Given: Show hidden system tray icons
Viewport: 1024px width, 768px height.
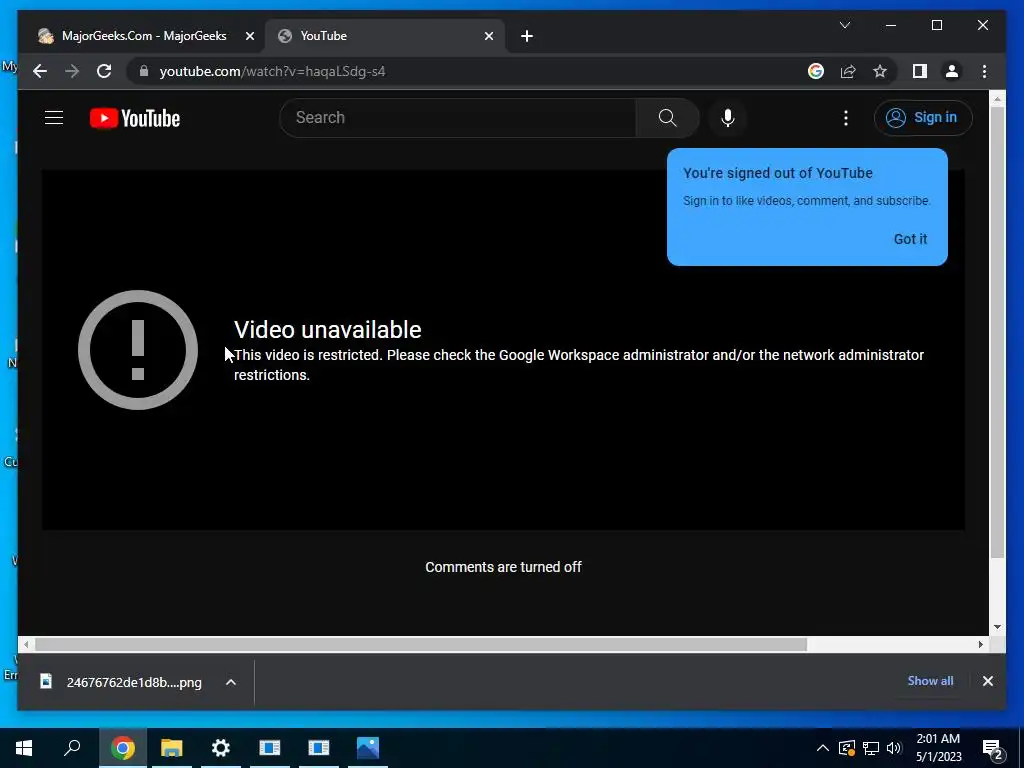Looking at the screenshot, I should tap(823, 748).
